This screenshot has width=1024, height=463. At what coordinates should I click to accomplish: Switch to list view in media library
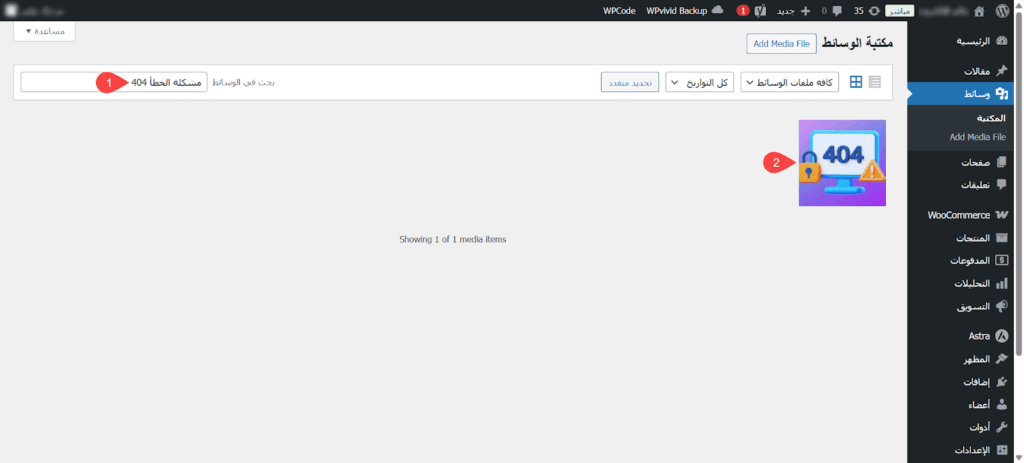(875, 82)
